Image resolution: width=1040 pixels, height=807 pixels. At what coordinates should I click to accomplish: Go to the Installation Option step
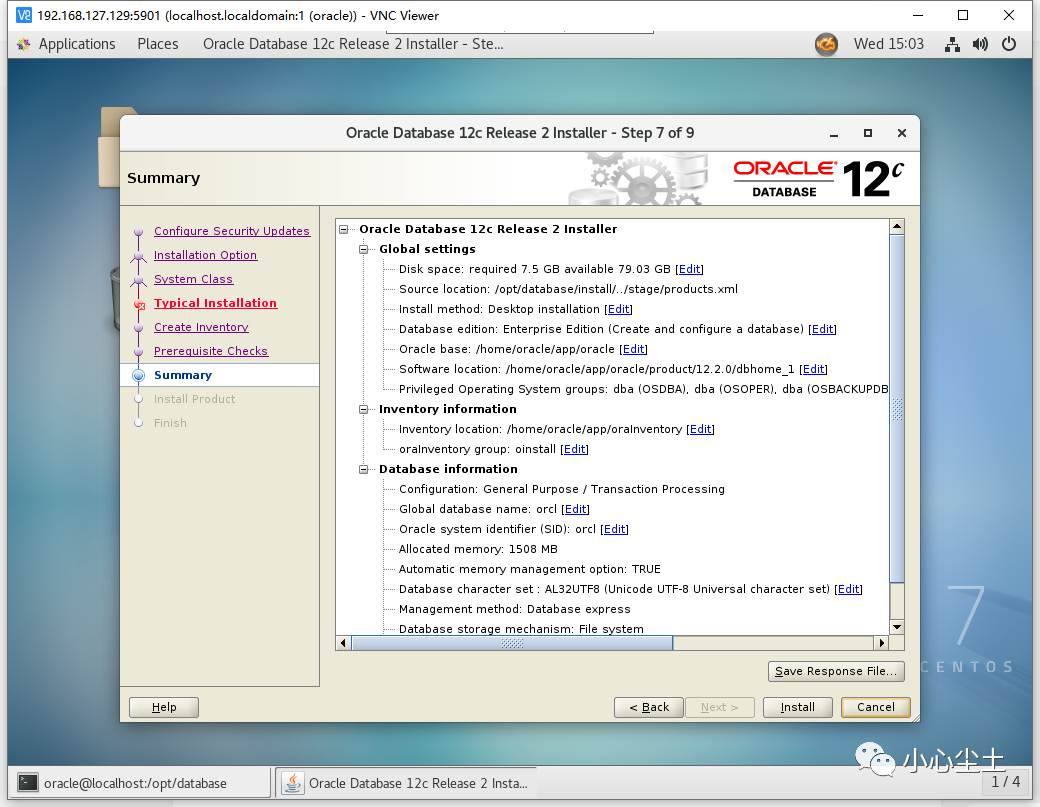click(205, 255)
